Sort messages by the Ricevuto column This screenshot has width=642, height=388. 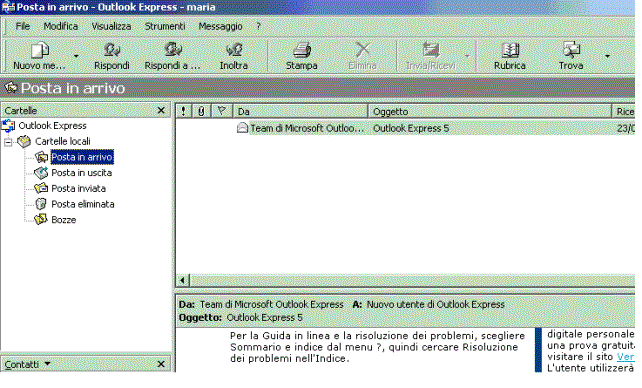[623, 111]
